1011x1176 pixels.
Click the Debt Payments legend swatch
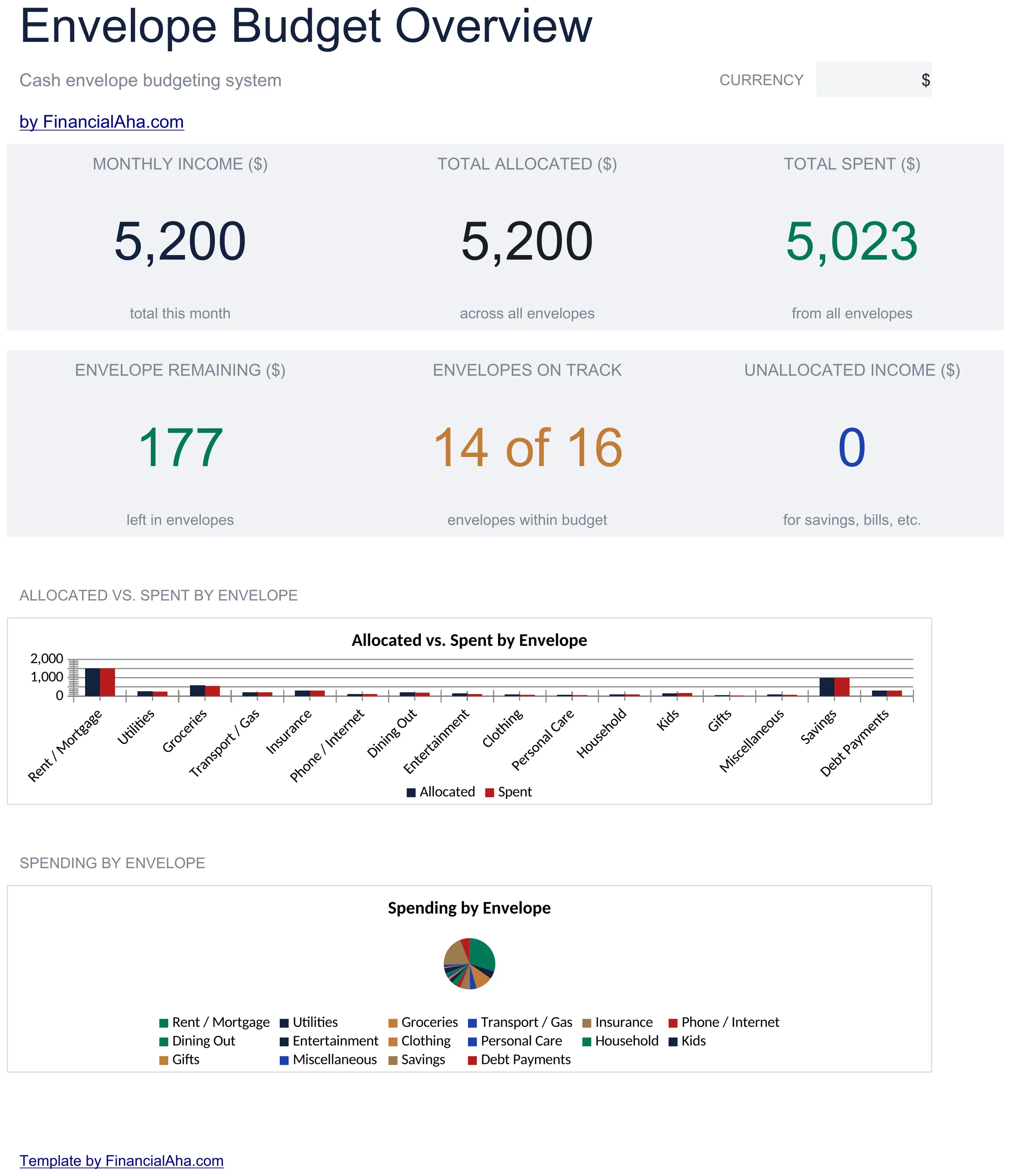pyautogui.click(x=473, y=1060)
